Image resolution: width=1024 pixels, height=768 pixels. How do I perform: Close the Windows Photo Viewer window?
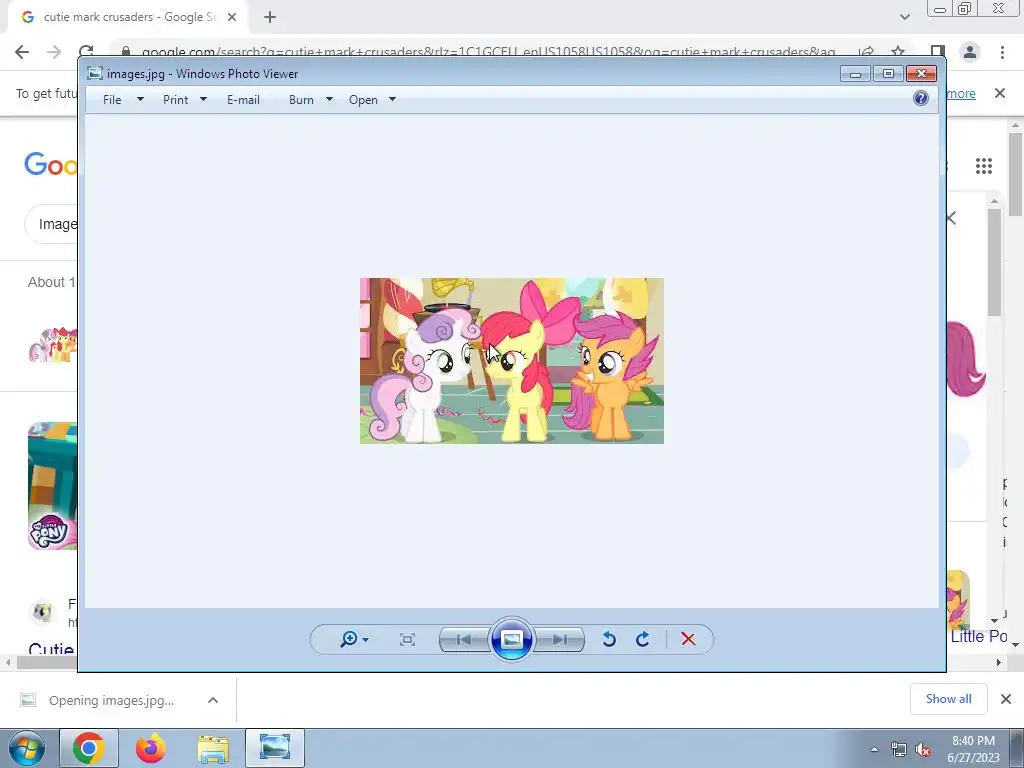click(x=921, y=74)
